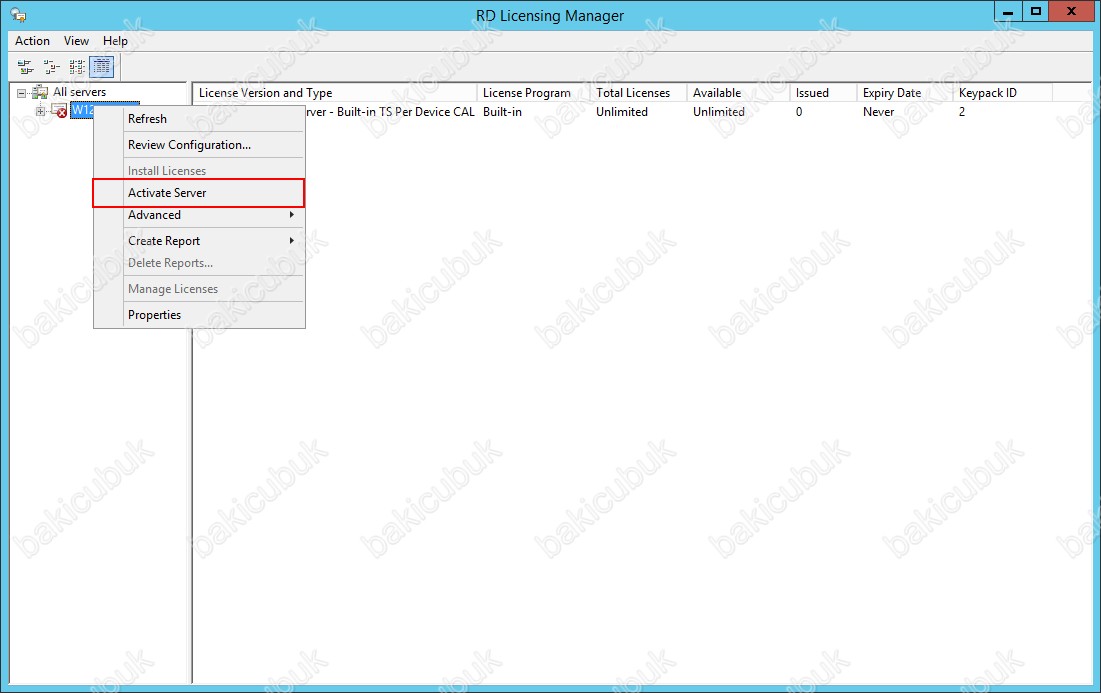Image resolution: width=1101 pixels, height=693 pixels.
Task: Close the RD Licensing Manager window
Action: point(1072,12)
